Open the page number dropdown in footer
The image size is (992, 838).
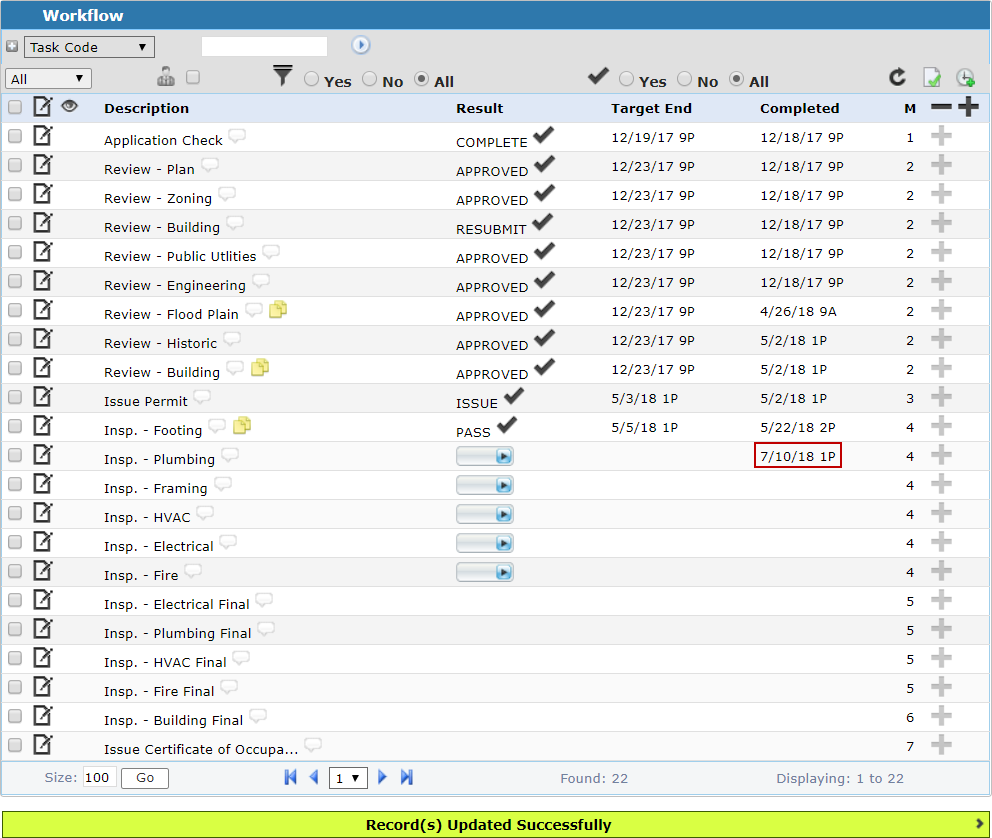click(348, 777)
